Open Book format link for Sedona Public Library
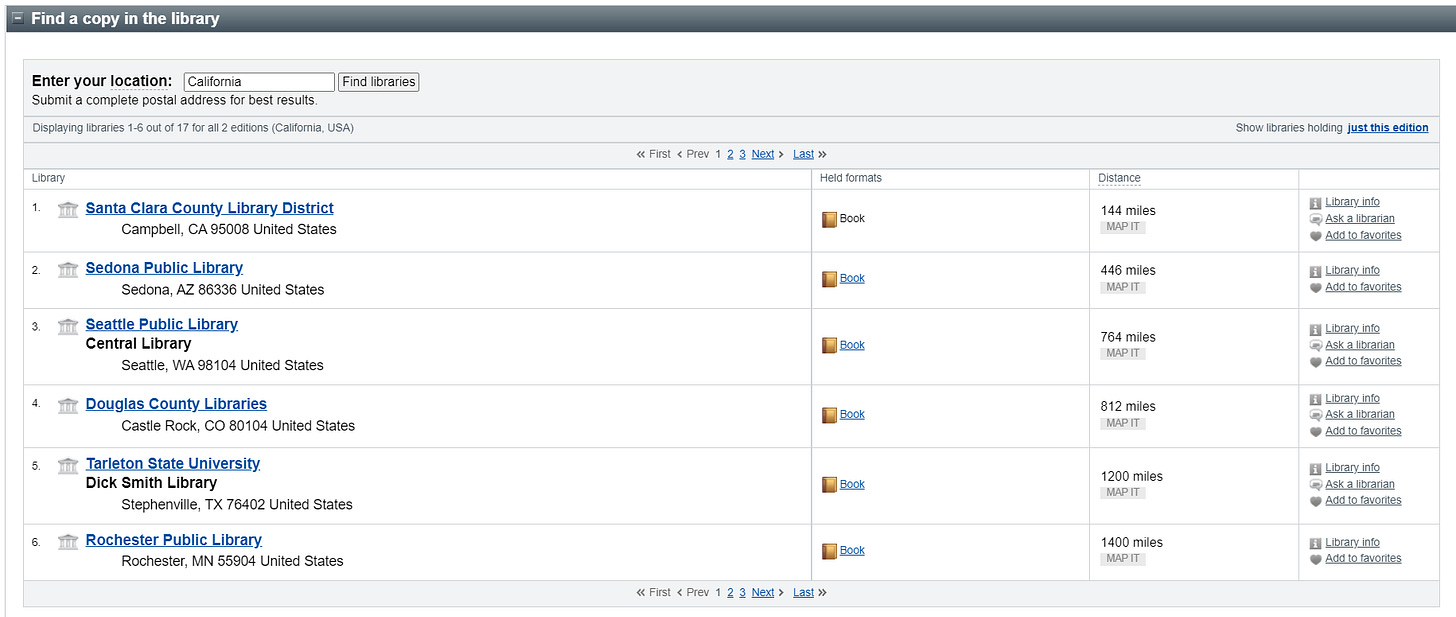Screen dimensions: 1456x617 [852, 278]
